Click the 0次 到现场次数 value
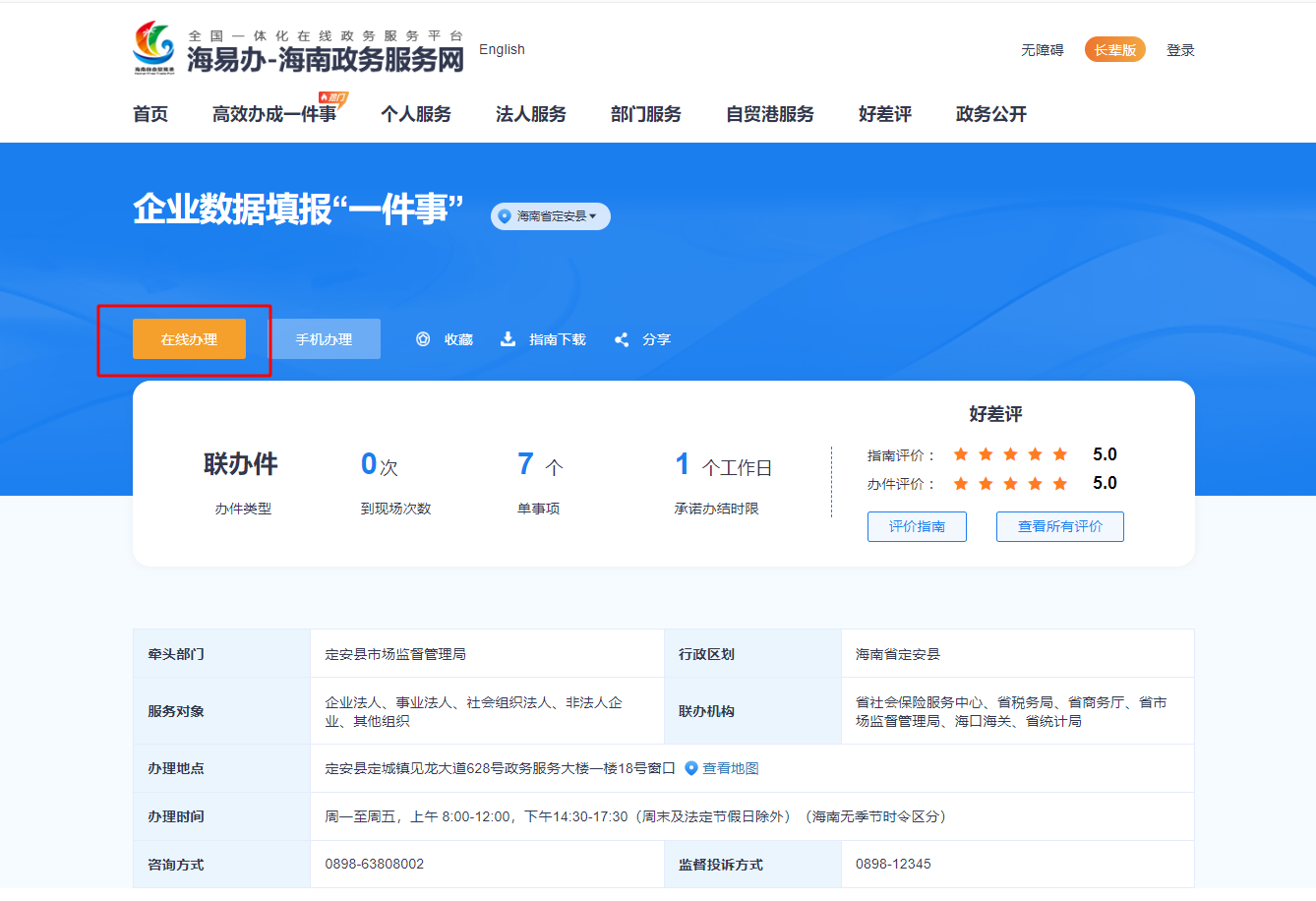 pos(380,464)
